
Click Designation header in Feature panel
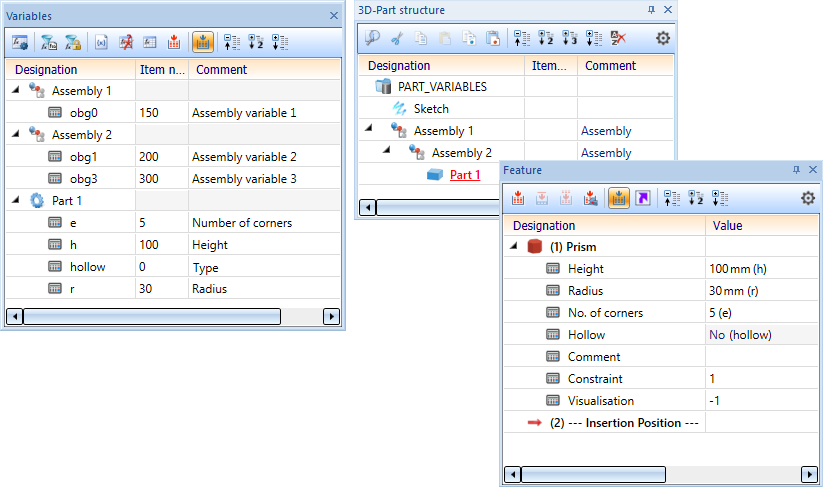pos(604,226)
